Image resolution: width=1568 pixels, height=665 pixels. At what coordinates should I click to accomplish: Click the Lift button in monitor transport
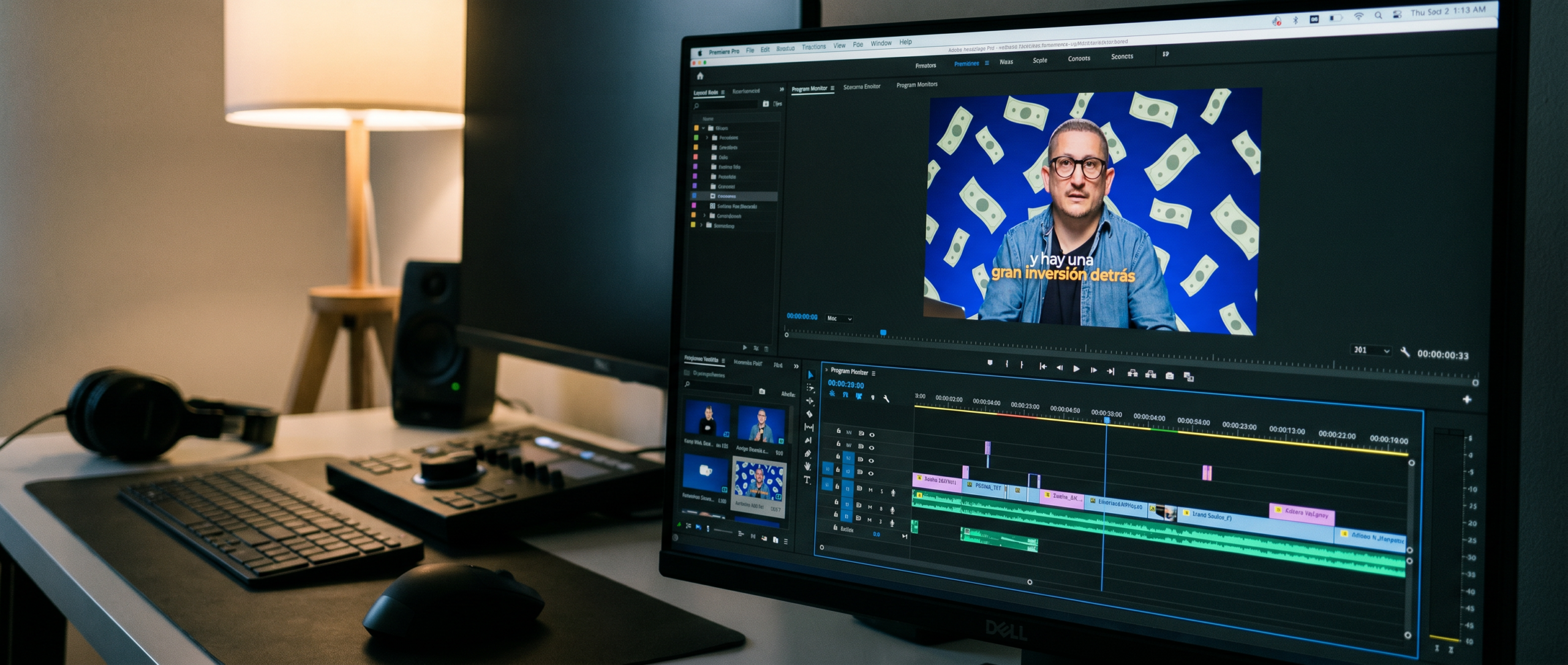pyautogui.click(x=1132, y=374)
